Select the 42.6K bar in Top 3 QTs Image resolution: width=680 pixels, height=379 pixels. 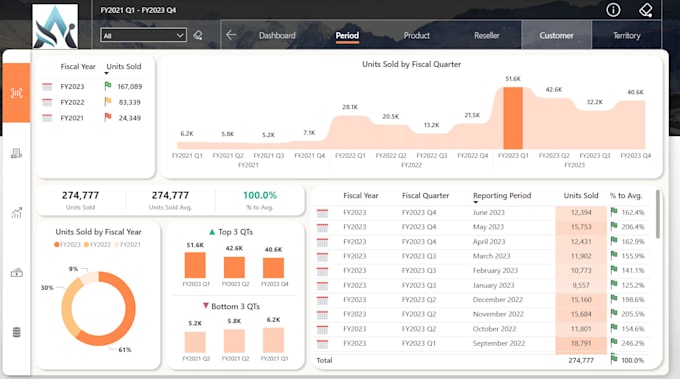click(234, 267)
